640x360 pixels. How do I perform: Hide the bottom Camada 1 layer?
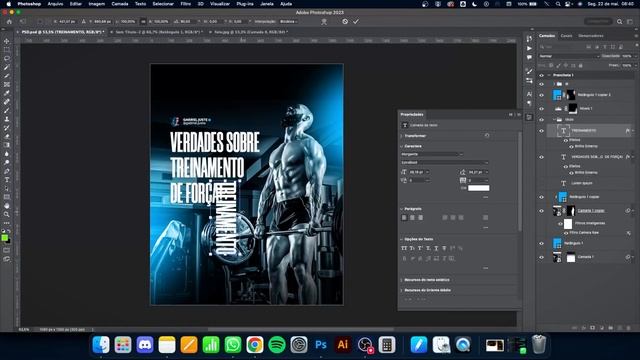click(542, 257)
